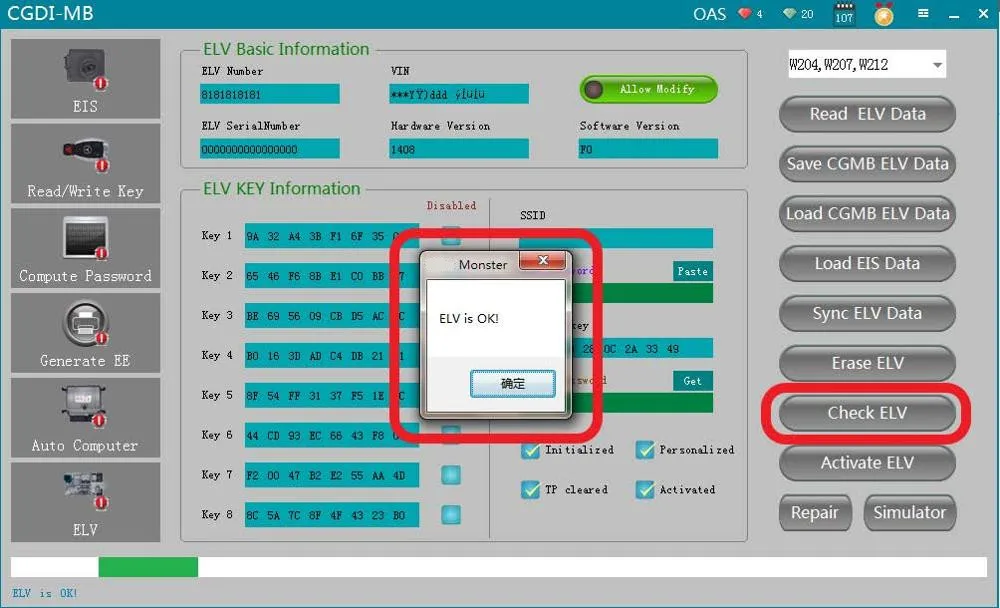This screenshot has width=1000, height=608.
Task: Click the gold medal icon
Action: 883,14
